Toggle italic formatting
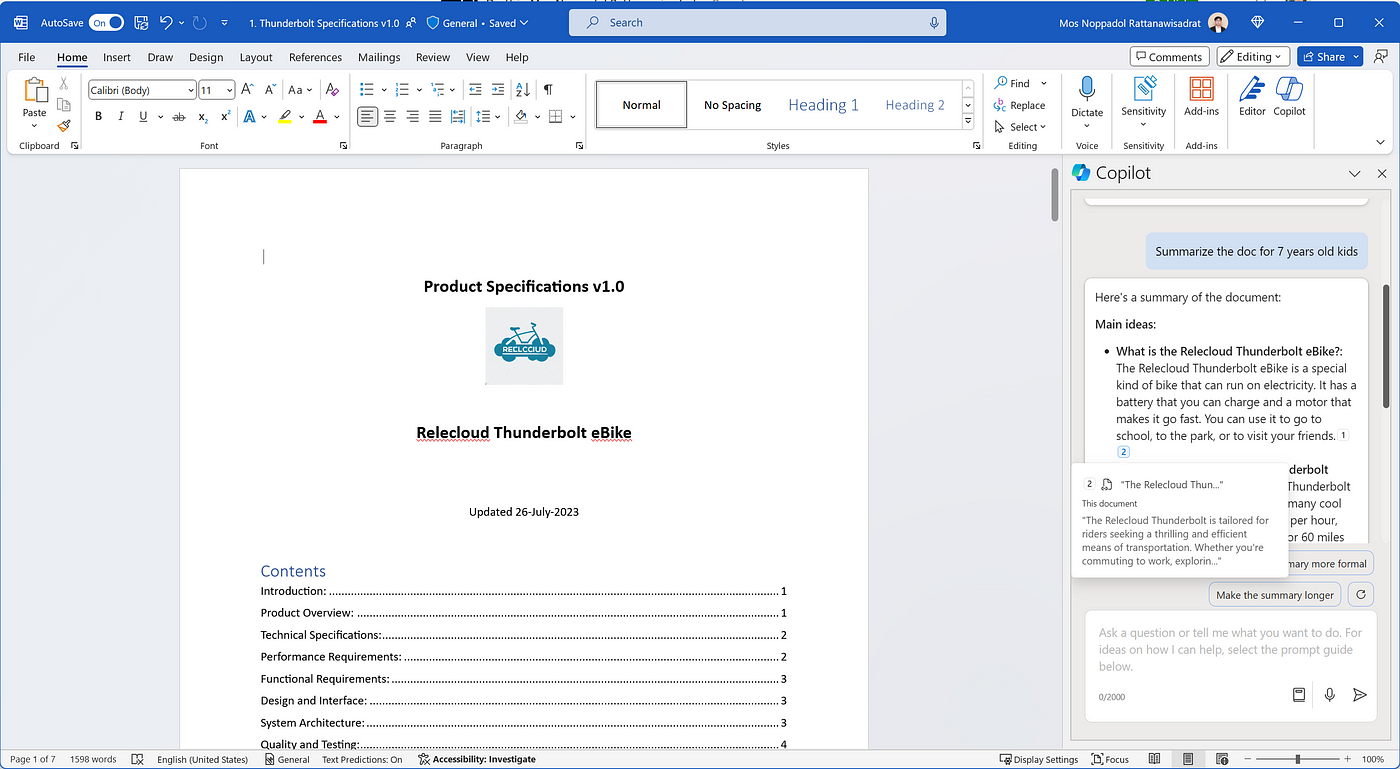Viewport: 1400px width, 769px height. click(x=121, y=117)
